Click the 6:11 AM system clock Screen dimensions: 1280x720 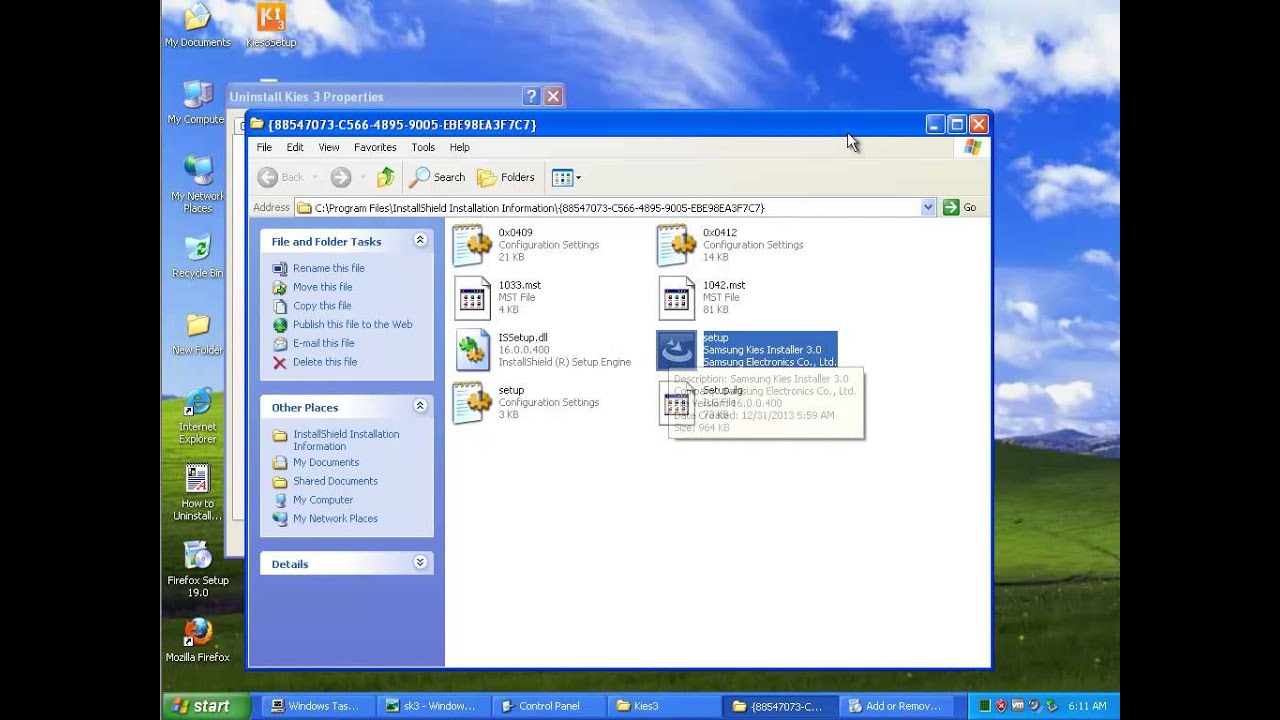1087,706
